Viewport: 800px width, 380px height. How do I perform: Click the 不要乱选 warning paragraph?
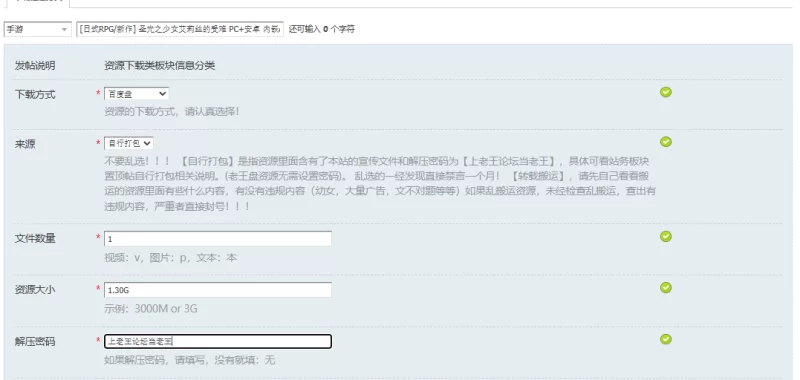tap(380, 184)
